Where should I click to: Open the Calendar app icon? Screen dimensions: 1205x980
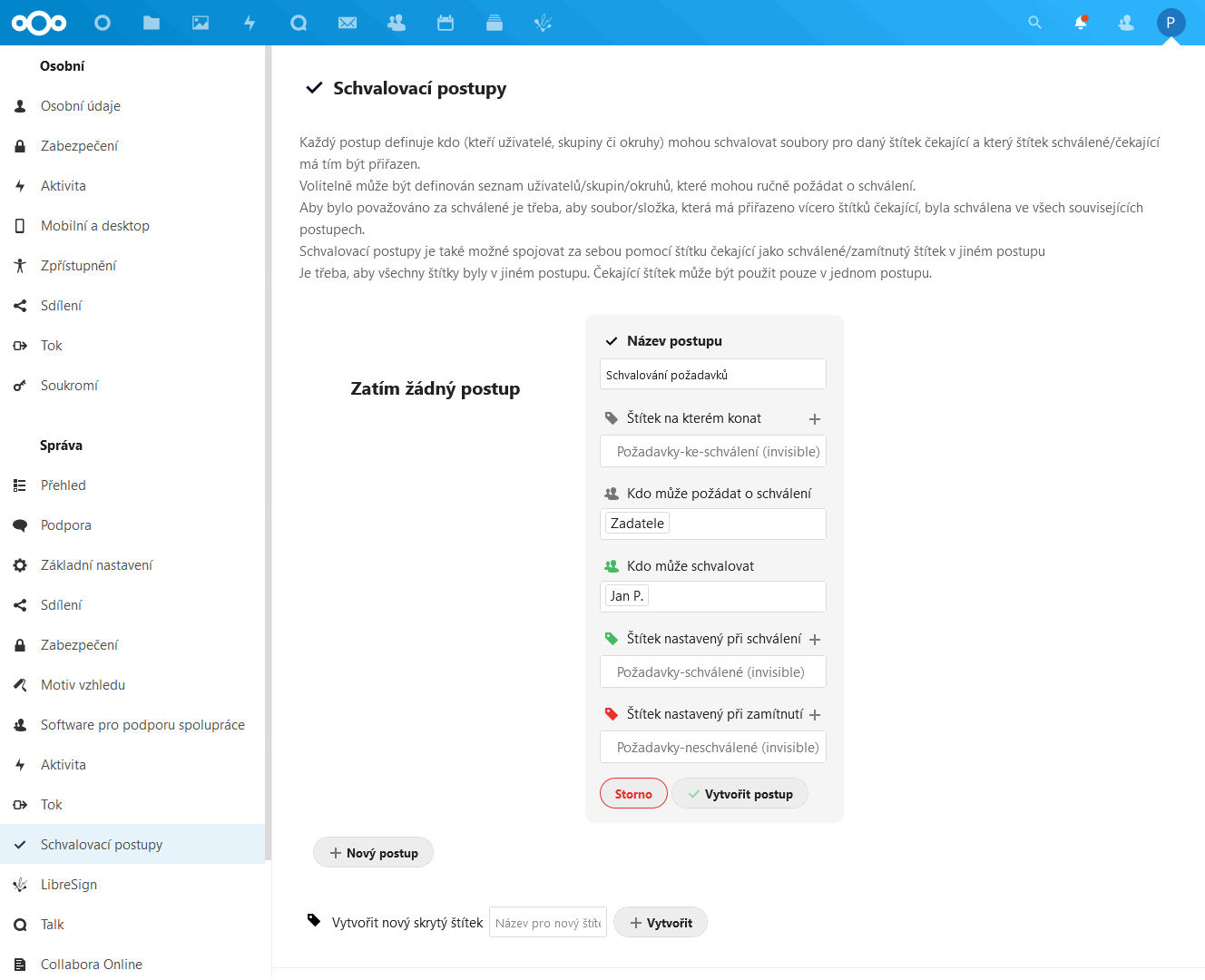tap(446, 23)
